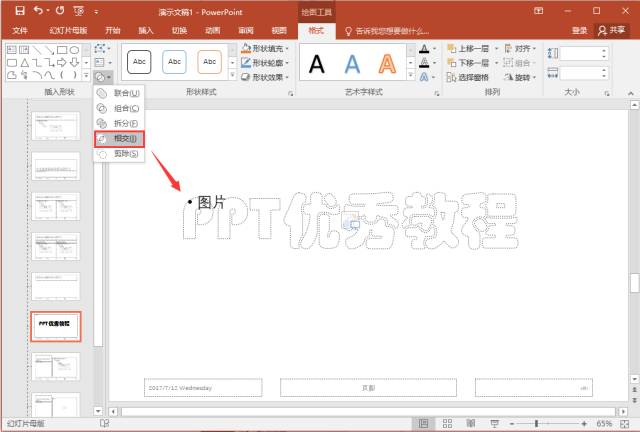Image resolution: width=640 pixels, height=432 pixels.
Task: Click the Save icon in quick access toolbar
Action: click(x=20, y=11)
